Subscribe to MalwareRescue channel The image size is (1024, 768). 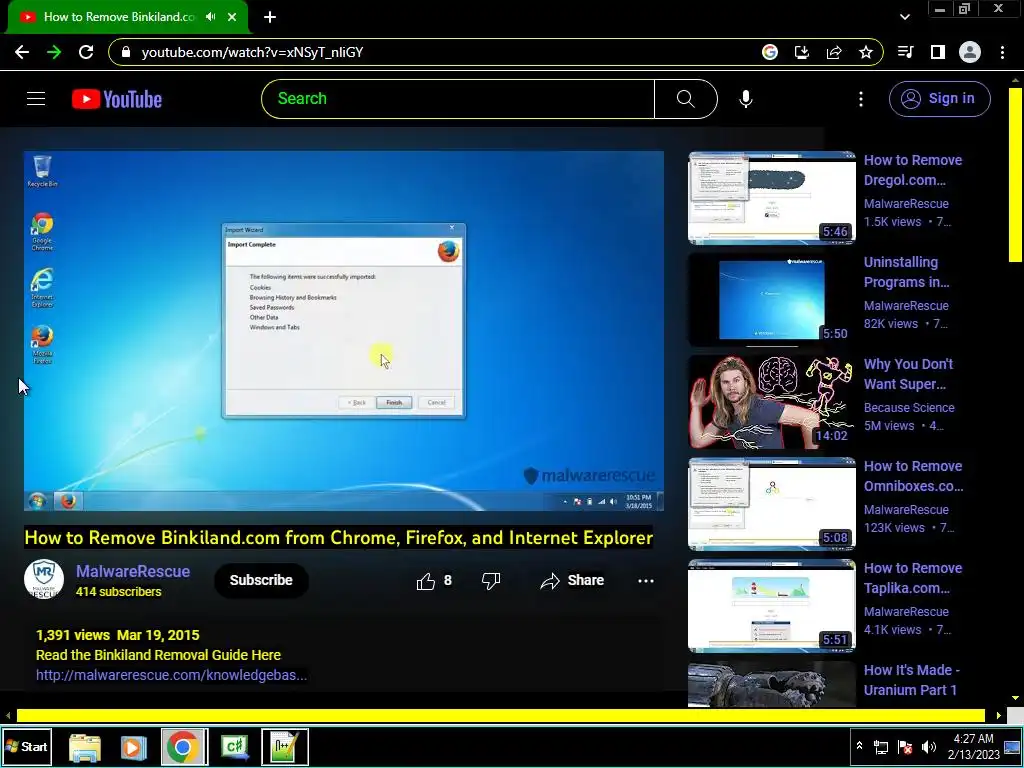tap(261, 580)
